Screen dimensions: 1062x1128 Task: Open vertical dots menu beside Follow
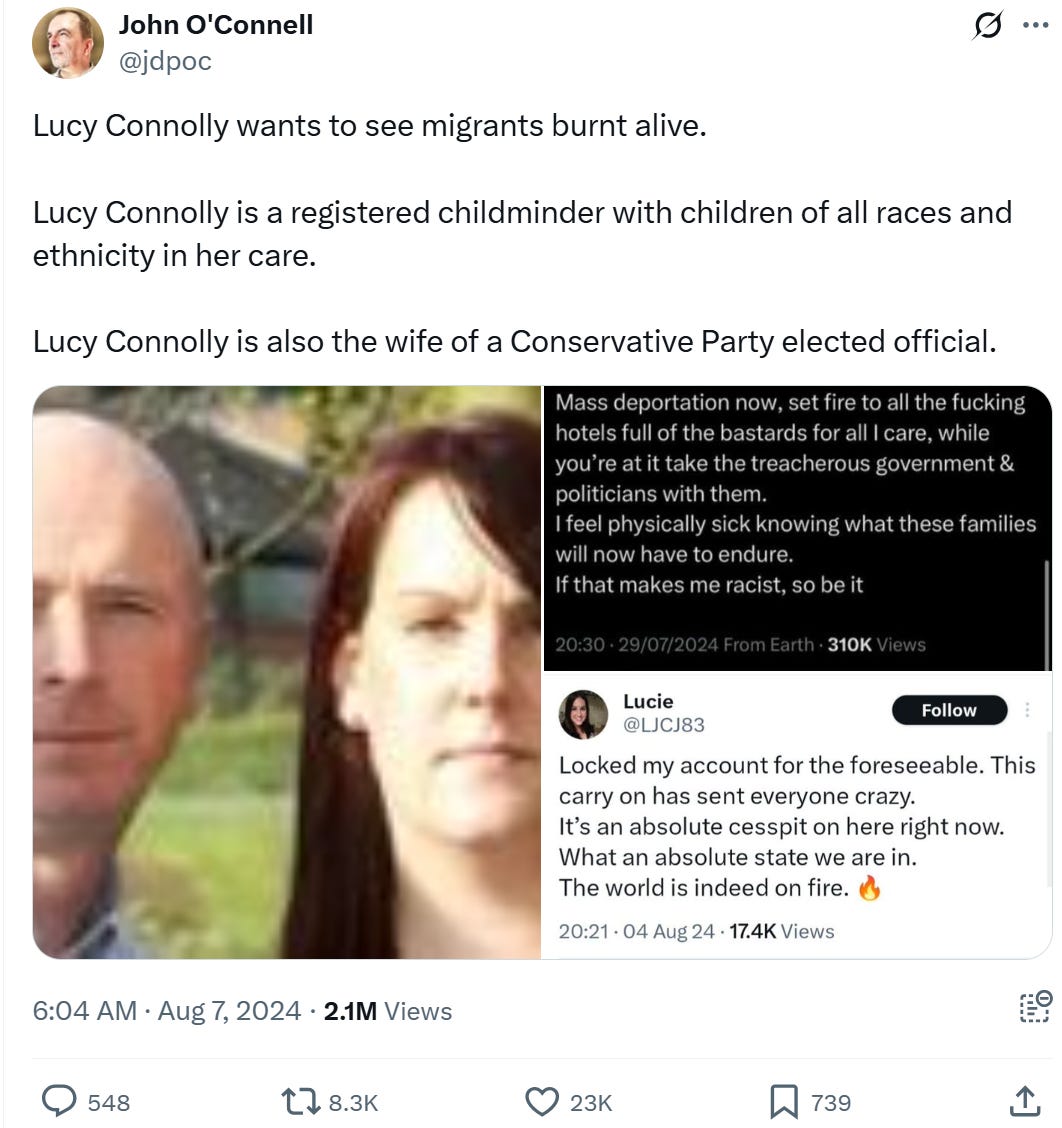(x=1027, y=710)
